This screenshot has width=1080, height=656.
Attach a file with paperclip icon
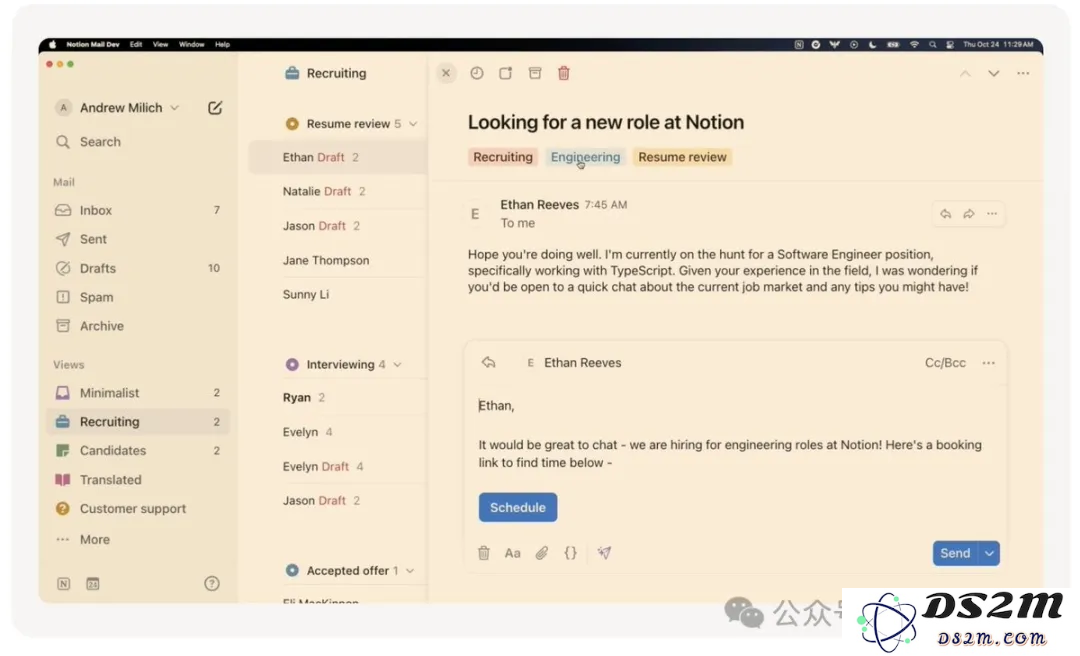[541, 553]
